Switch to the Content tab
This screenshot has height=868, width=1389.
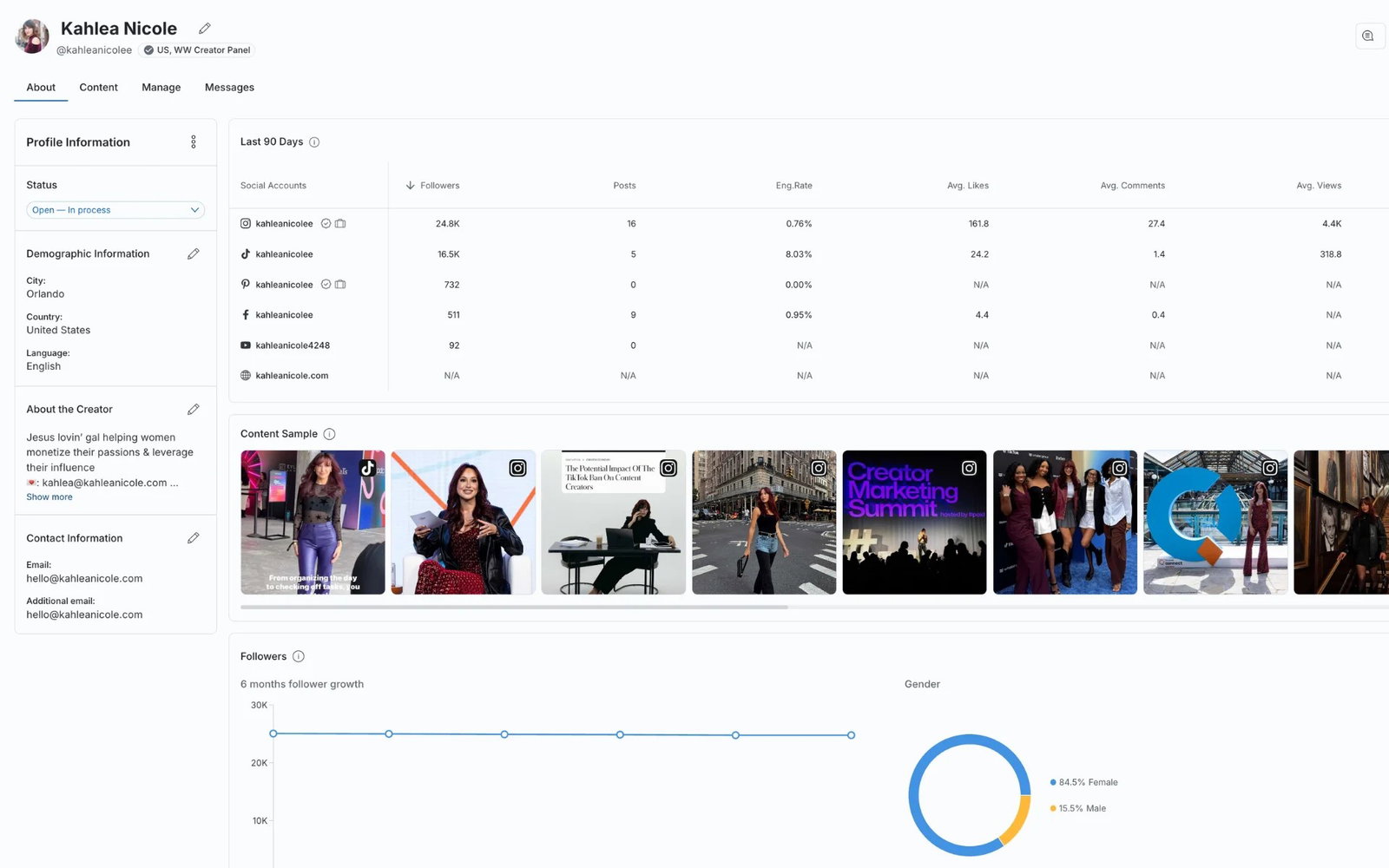point(98,87)
